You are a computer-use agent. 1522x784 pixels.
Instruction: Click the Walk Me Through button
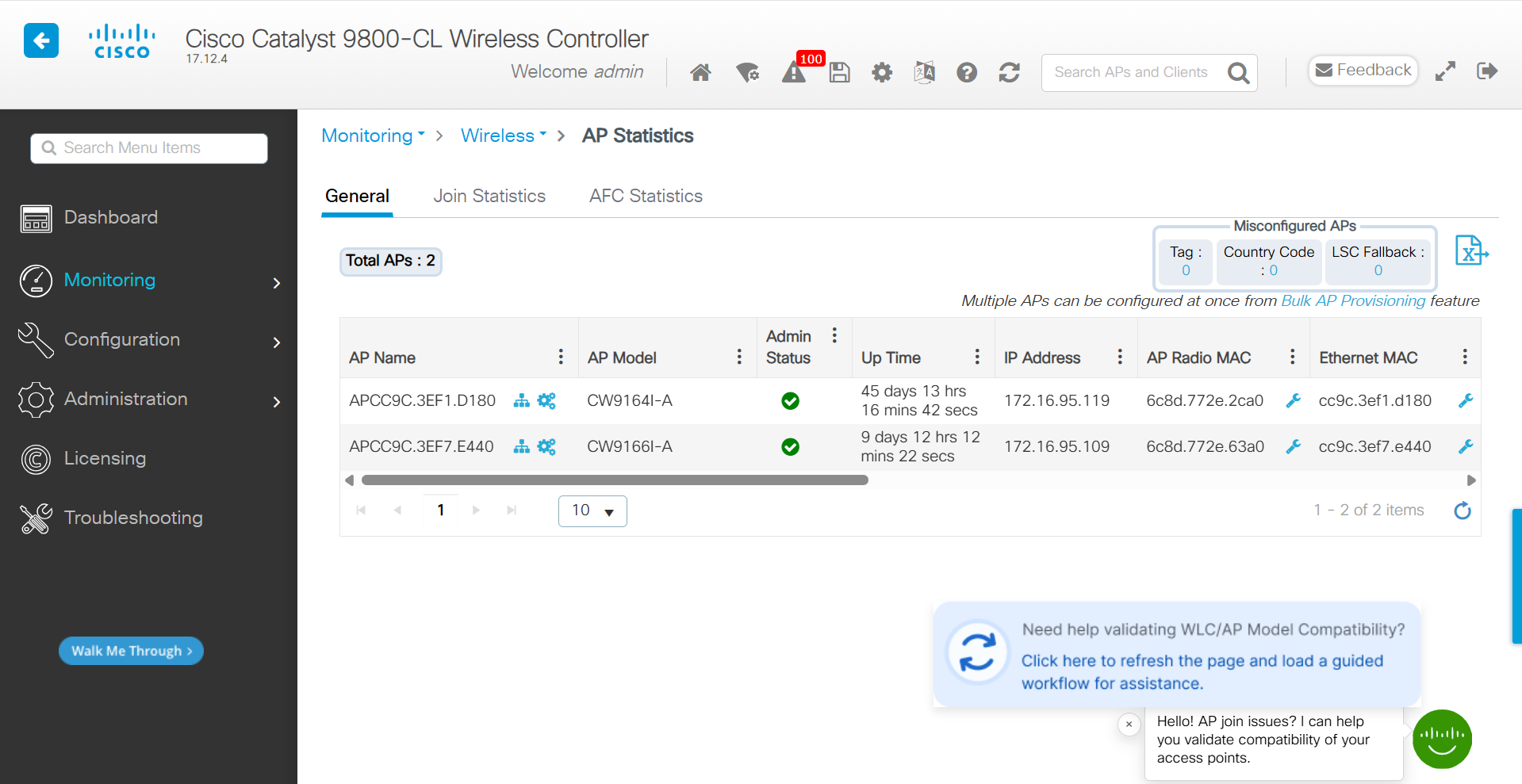click(x=131, y=651)
